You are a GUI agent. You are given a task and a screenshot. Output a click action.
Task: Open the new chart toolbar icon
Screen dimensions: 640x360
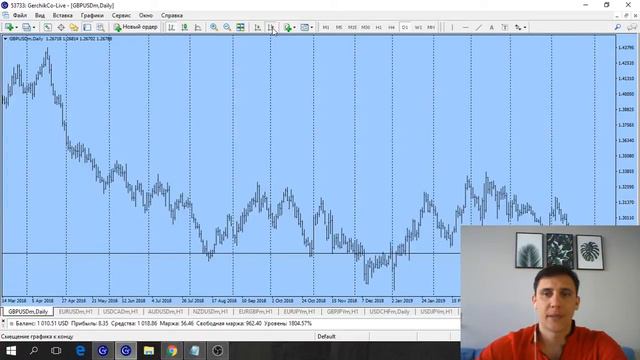click(x=8, y=27)
